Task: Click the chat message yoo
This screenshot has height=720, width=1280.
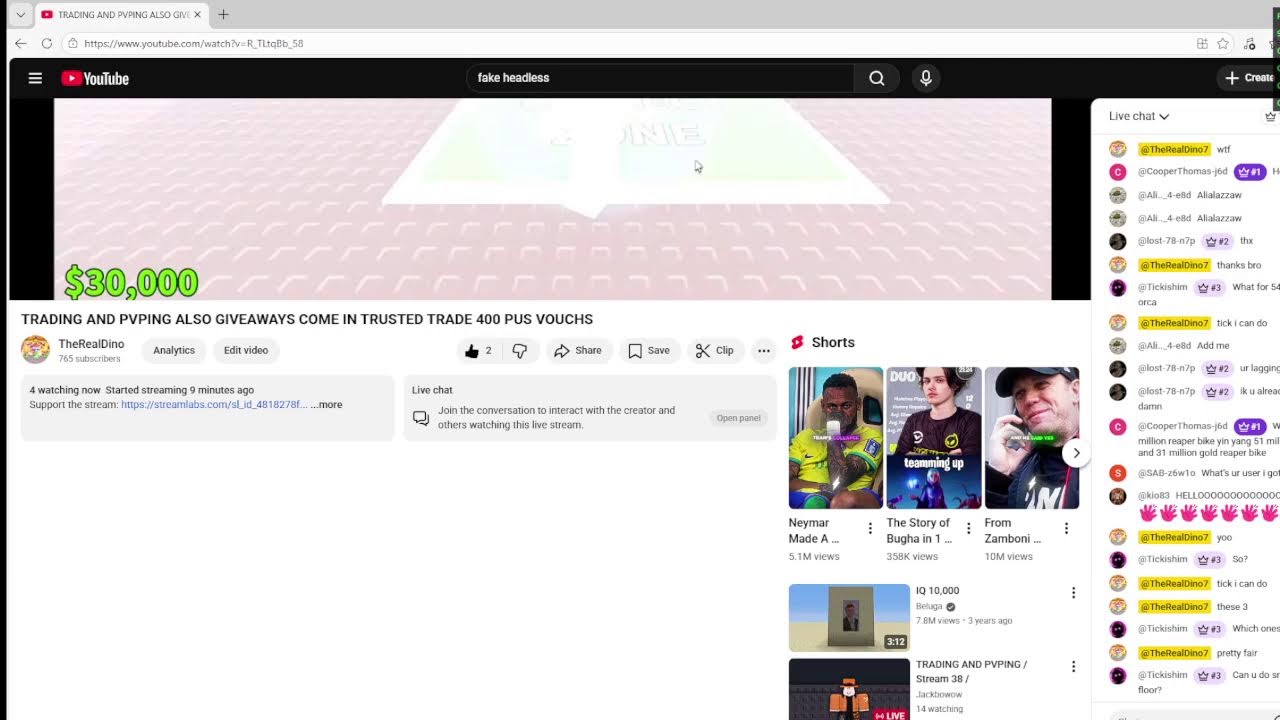Action: [x=1224, y=538]
